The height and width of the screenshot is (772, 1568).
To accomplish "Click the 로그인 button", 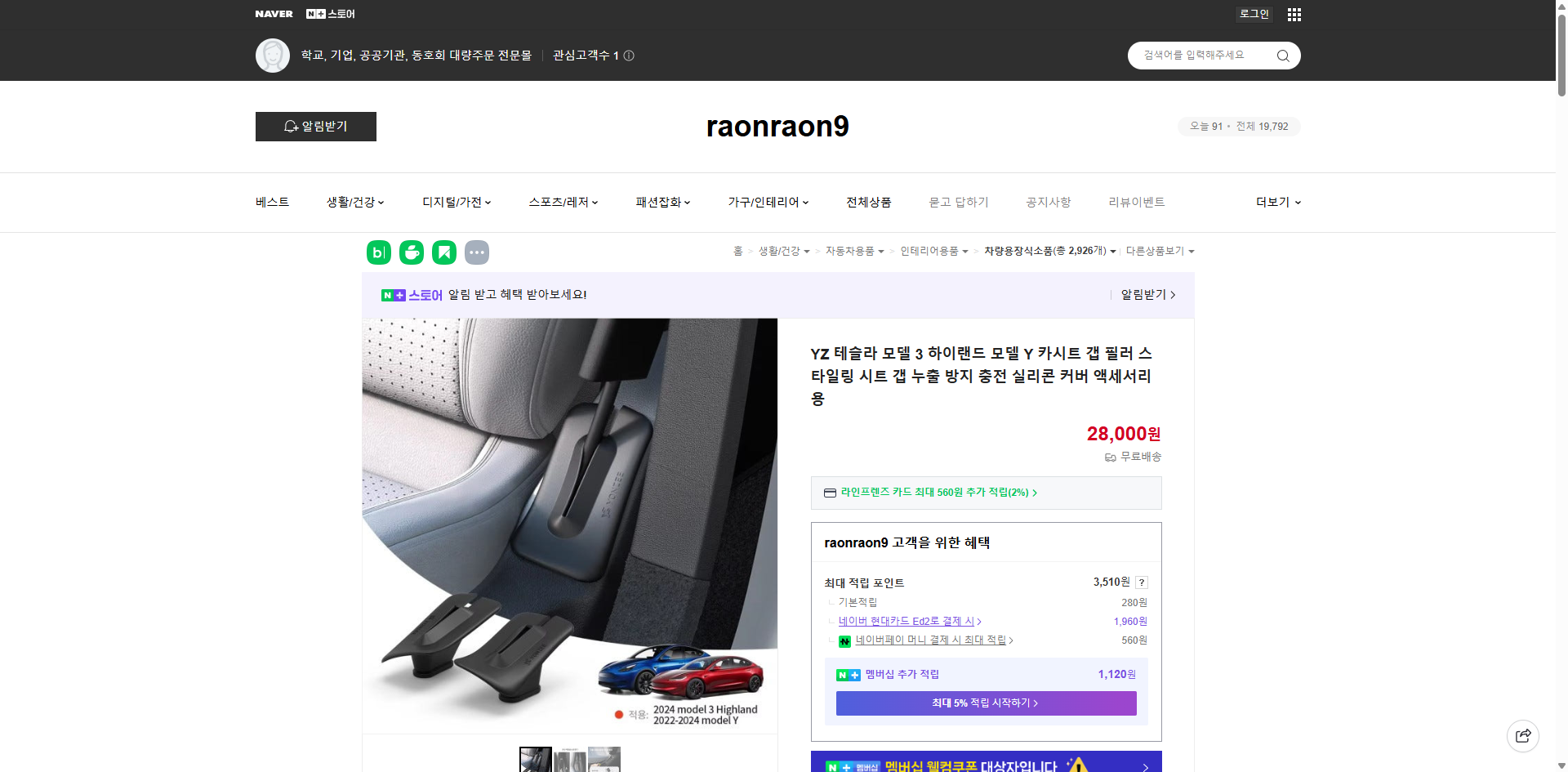I will (x=1254, y=14).
